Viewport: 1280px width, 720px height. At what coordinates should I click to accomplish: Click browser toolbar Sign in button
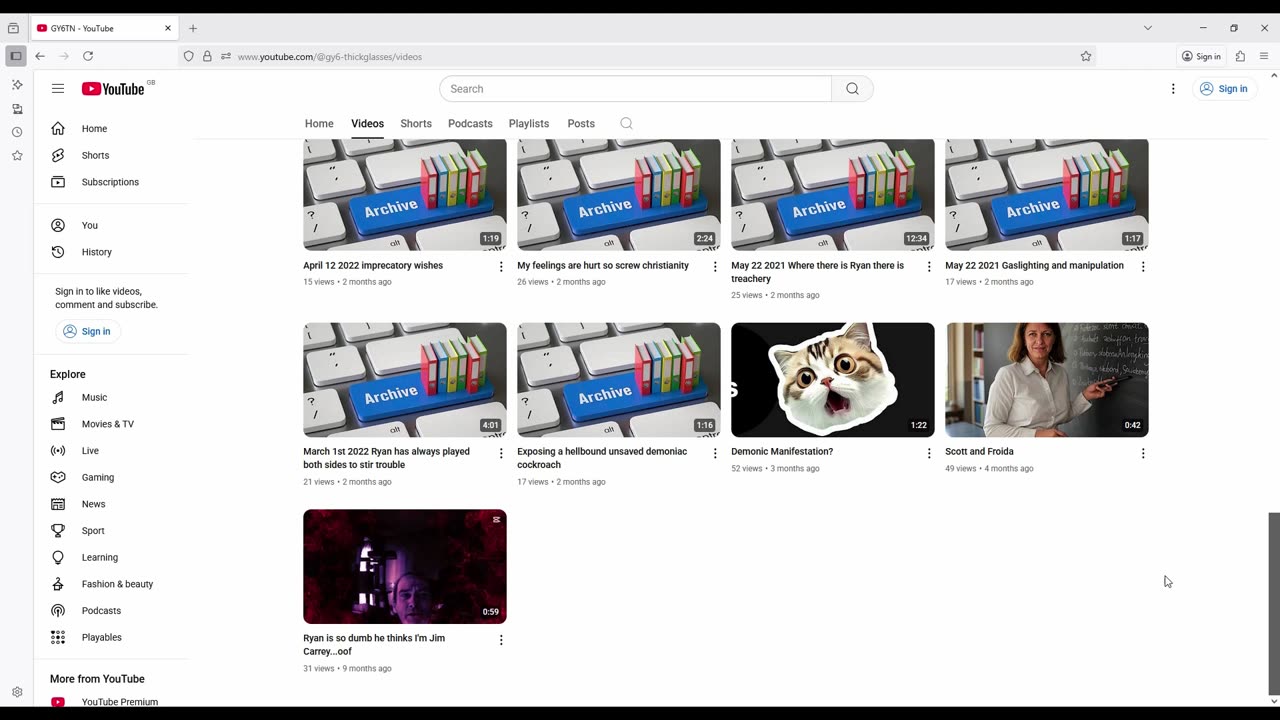pos(1201,57)
